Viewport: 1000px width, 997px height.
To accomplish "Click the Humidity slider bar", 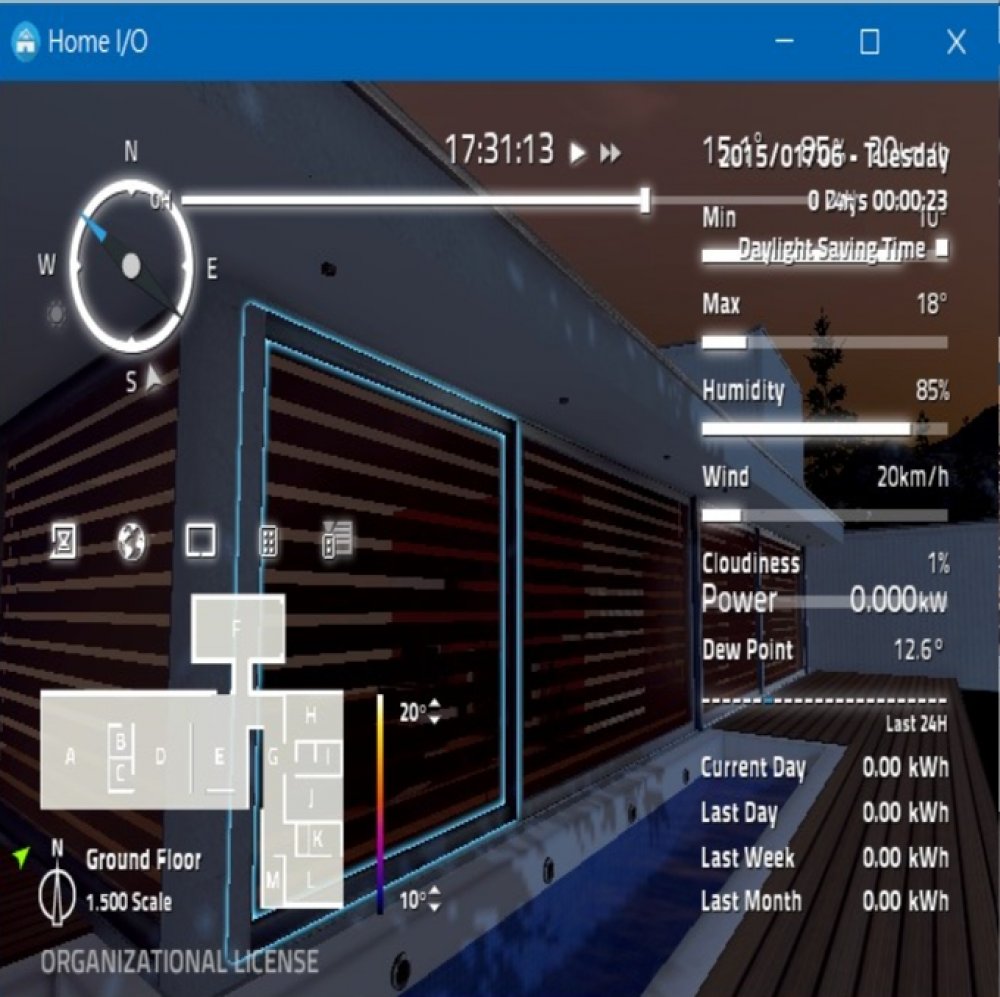I will (824, 429).
